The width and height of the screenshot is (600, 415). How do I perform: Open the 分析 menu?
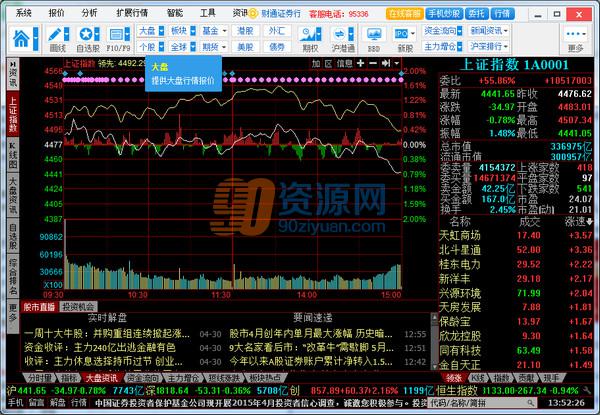click(89, 13)
